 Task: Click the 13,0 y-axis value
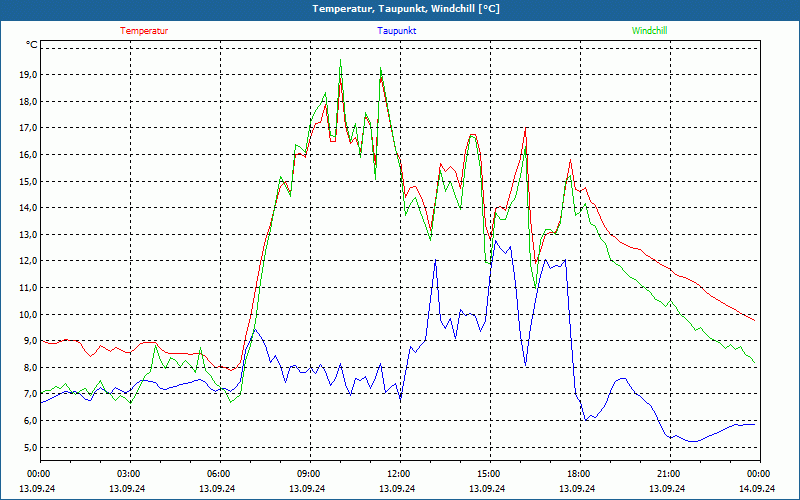29,235
